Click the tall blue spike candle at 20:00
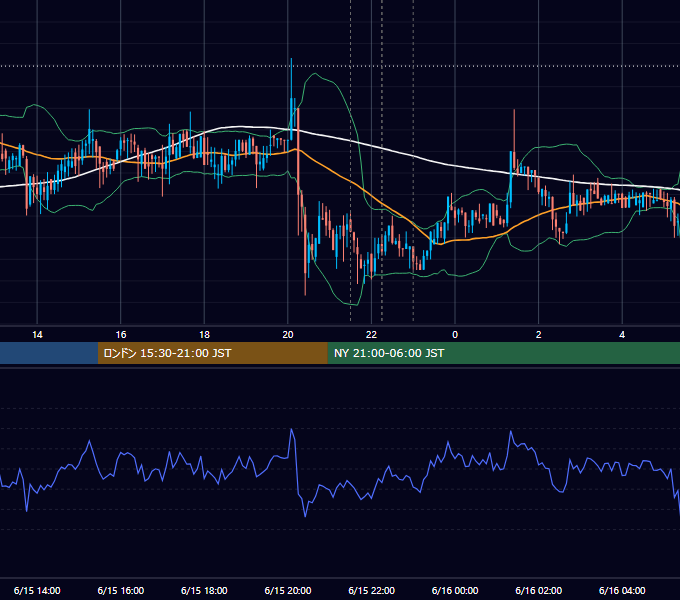The width and height of the screenshot is (680, 600). (x=291, y=99)
